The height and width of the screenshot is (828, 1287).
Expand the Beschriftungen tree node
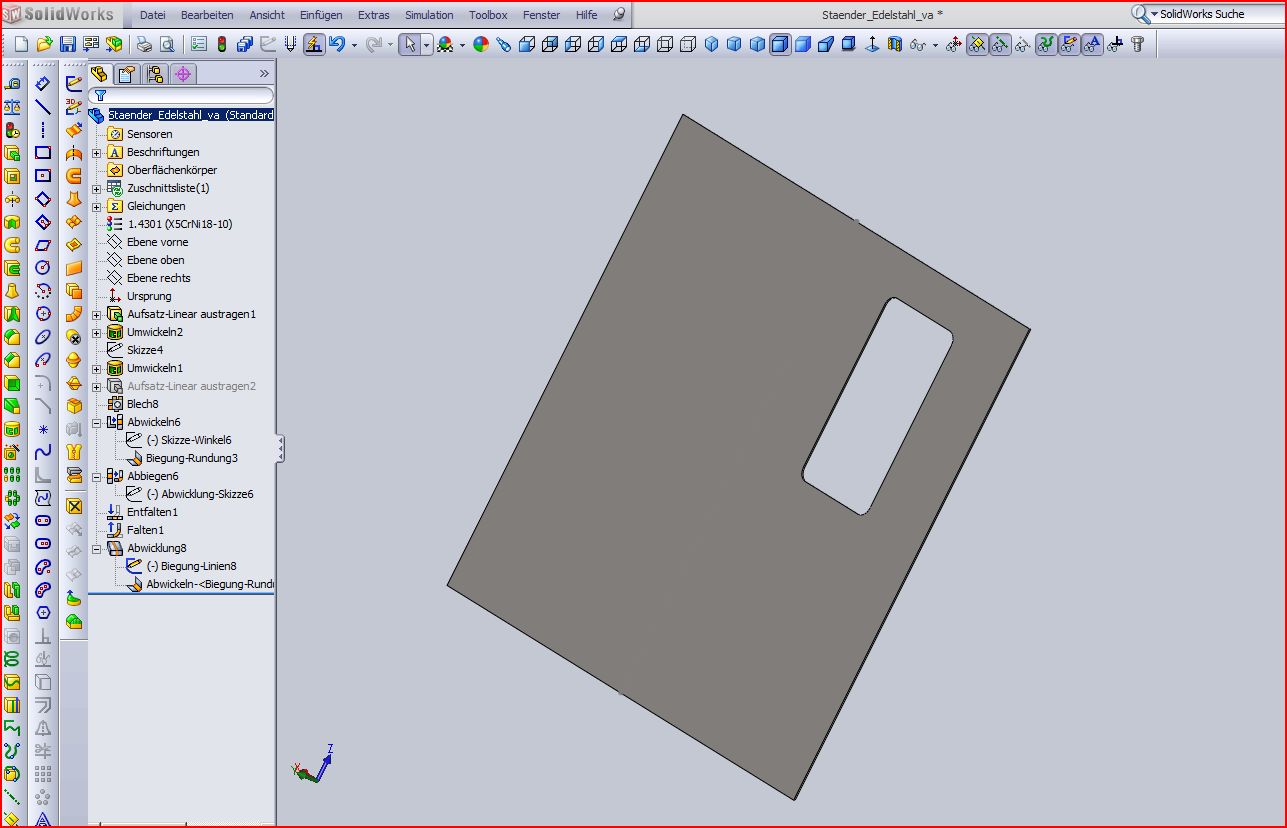(97, 152)
